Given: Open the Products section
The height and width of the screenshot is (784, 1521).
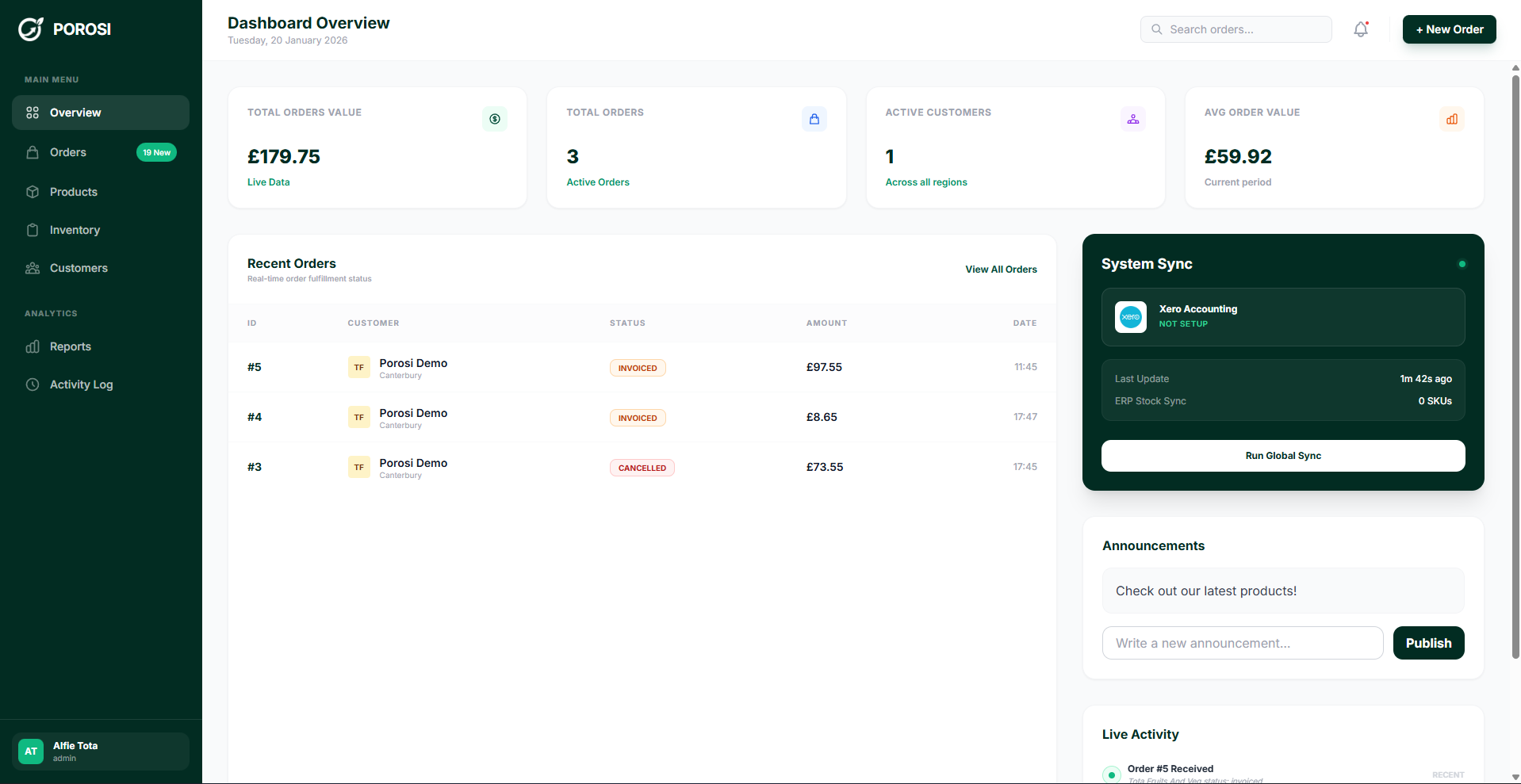Looking at the screenshot, I should (x=101, y=192).
